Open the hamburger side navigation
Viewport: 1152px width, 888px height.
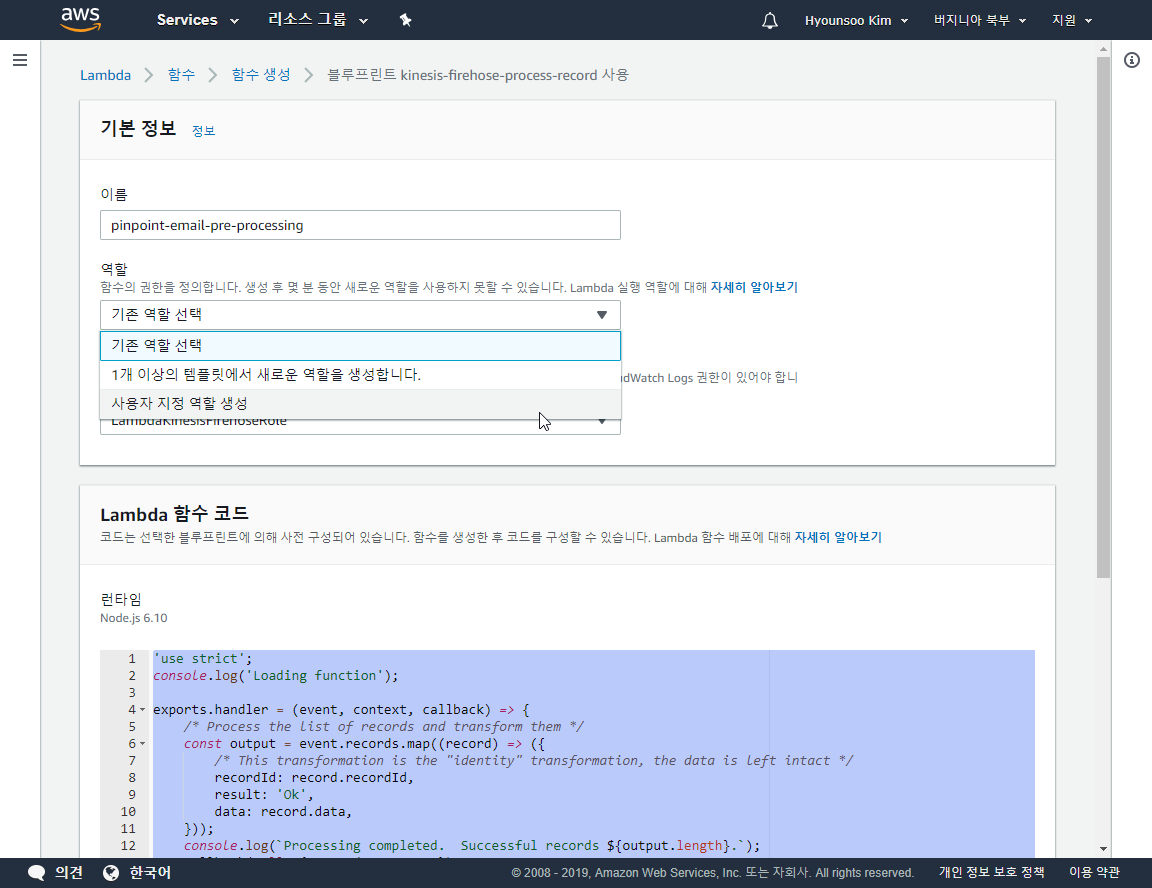click(20, 60)
